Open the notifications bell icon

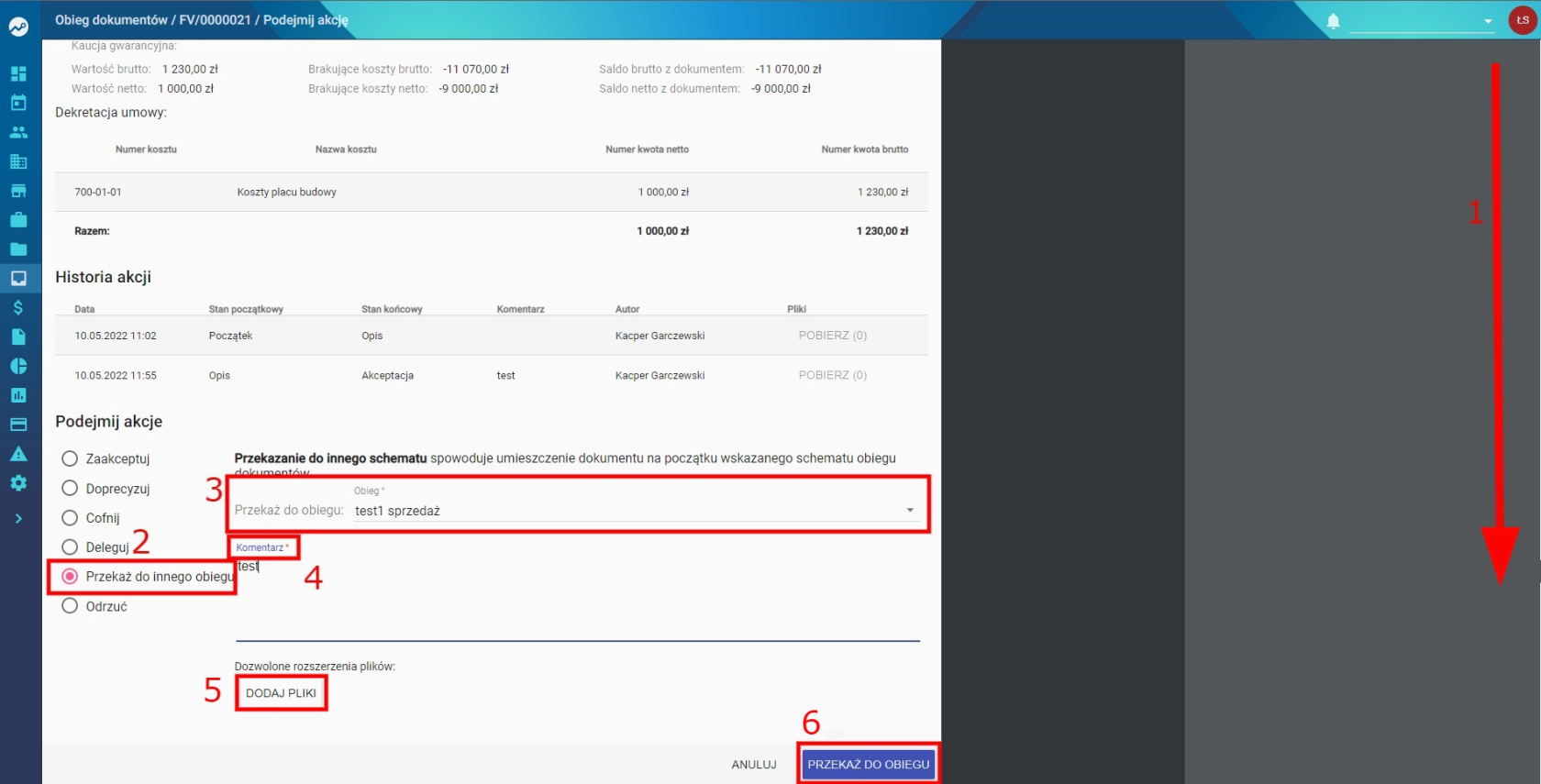[x=1333, y=21]
